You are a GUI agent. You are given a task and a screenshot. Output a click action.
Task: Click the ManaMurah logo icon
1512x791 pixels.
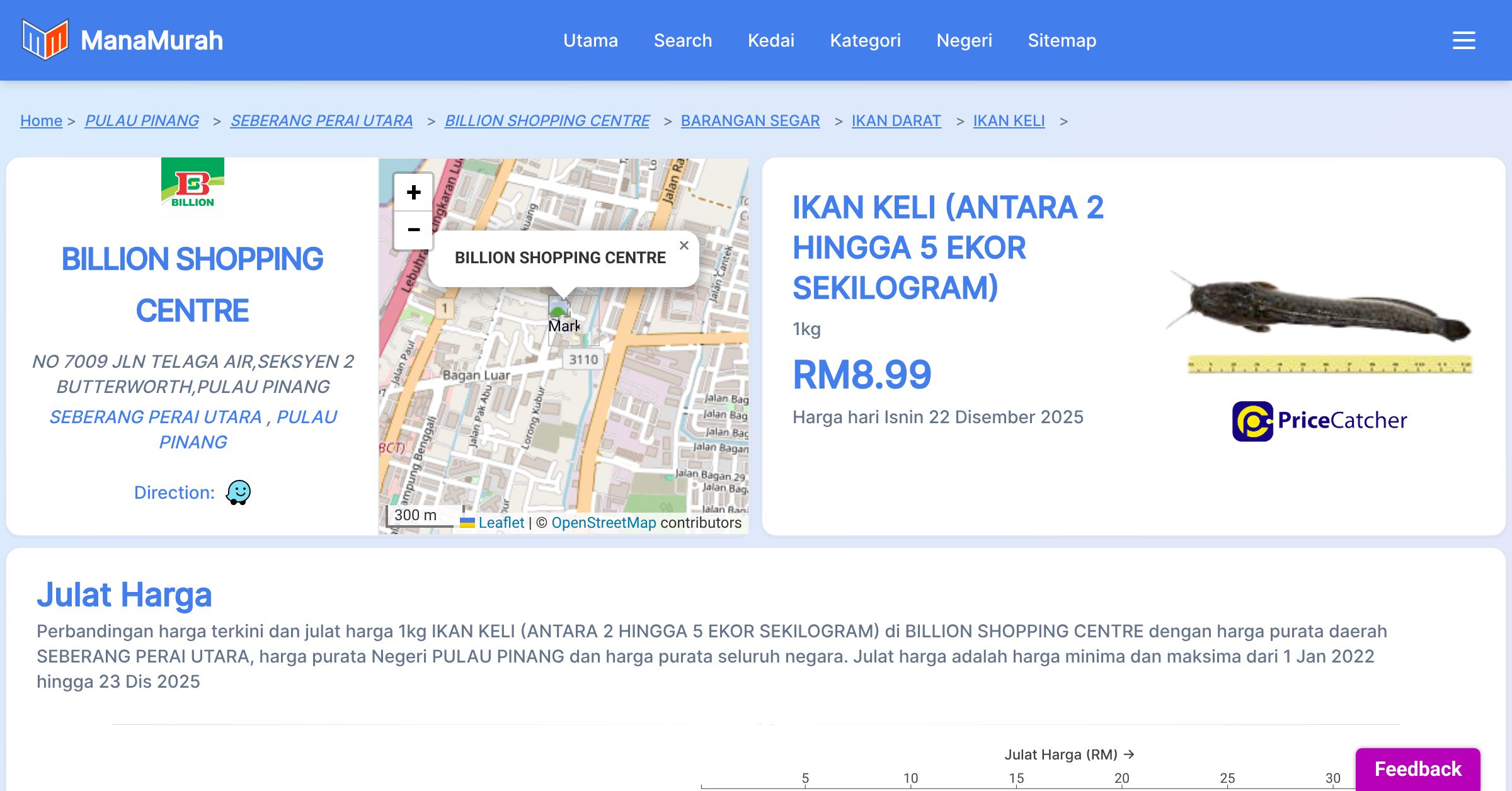(45, 40)
